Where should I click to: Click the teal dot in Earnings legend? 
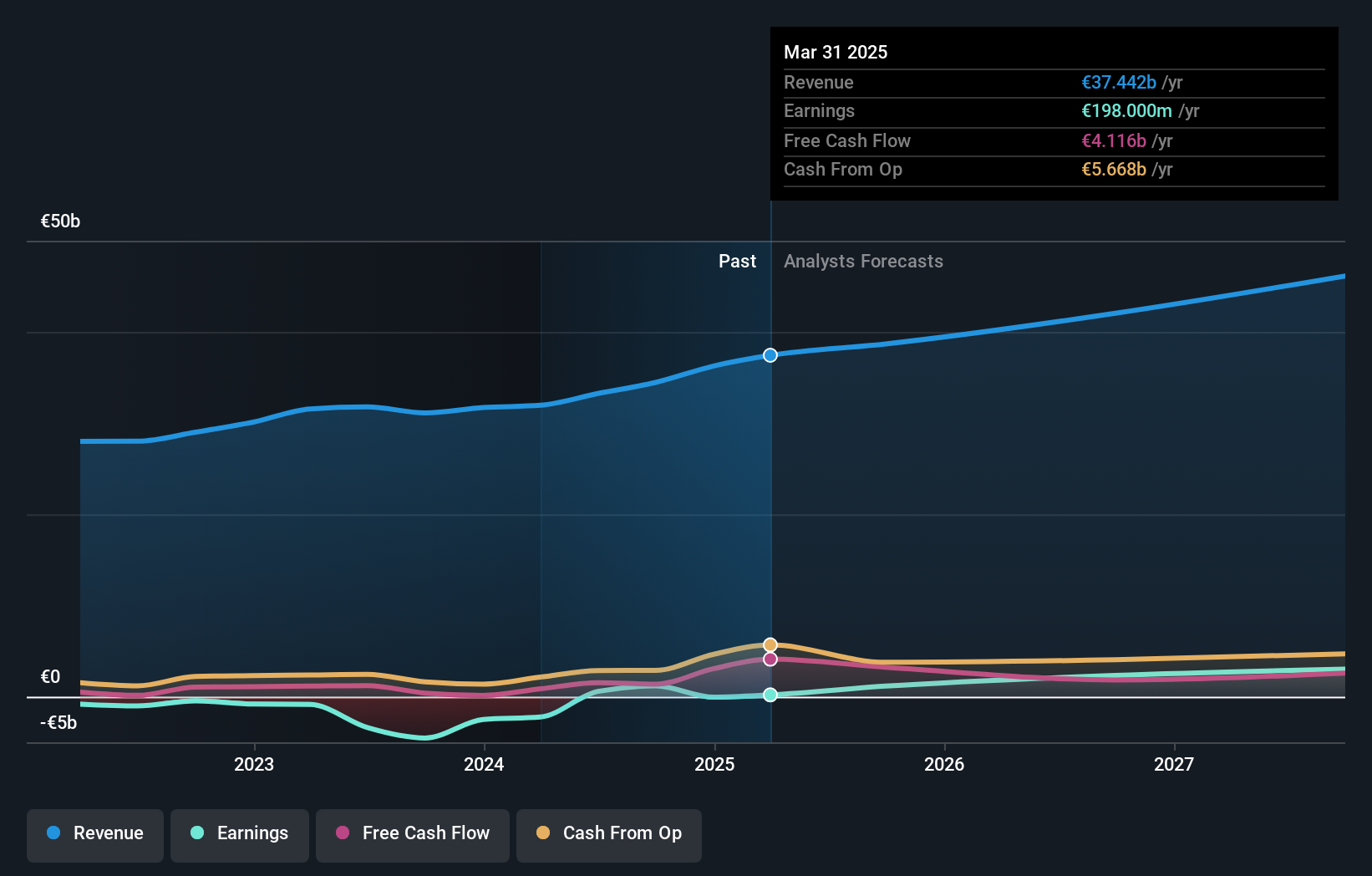point(197,833)
